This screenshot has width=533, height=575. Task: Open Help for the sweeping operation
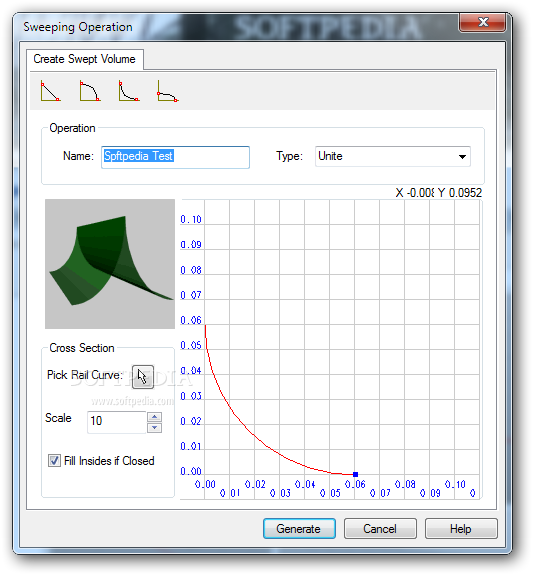[x=461, y=528]
